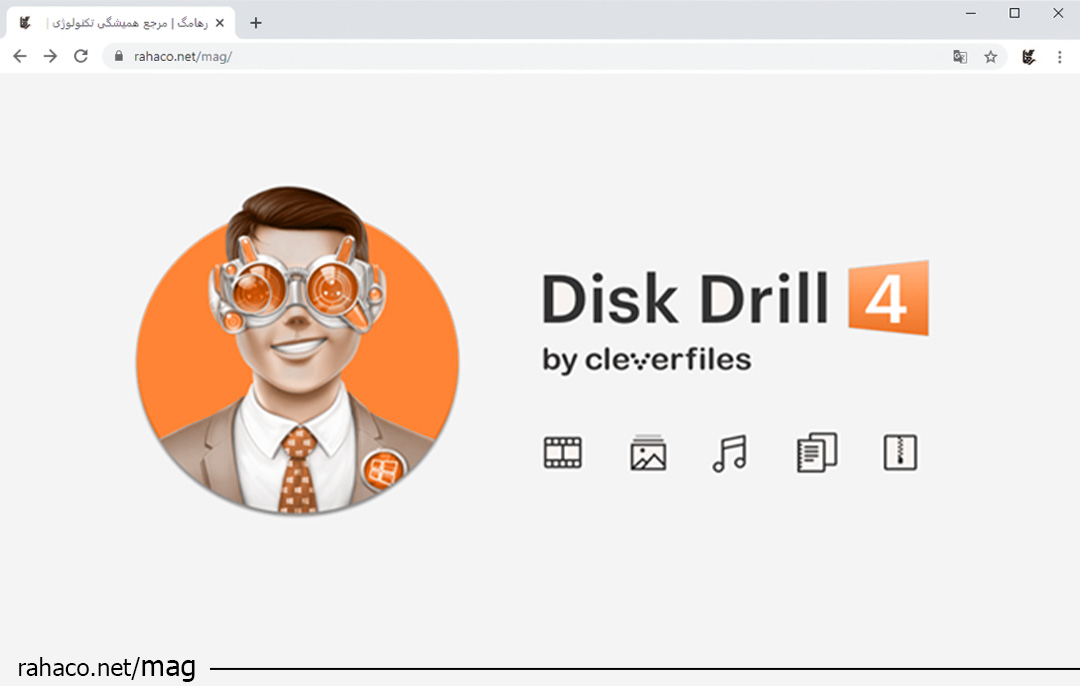
Task: Click the film strip video recovery icon
Action: (562, 452)
